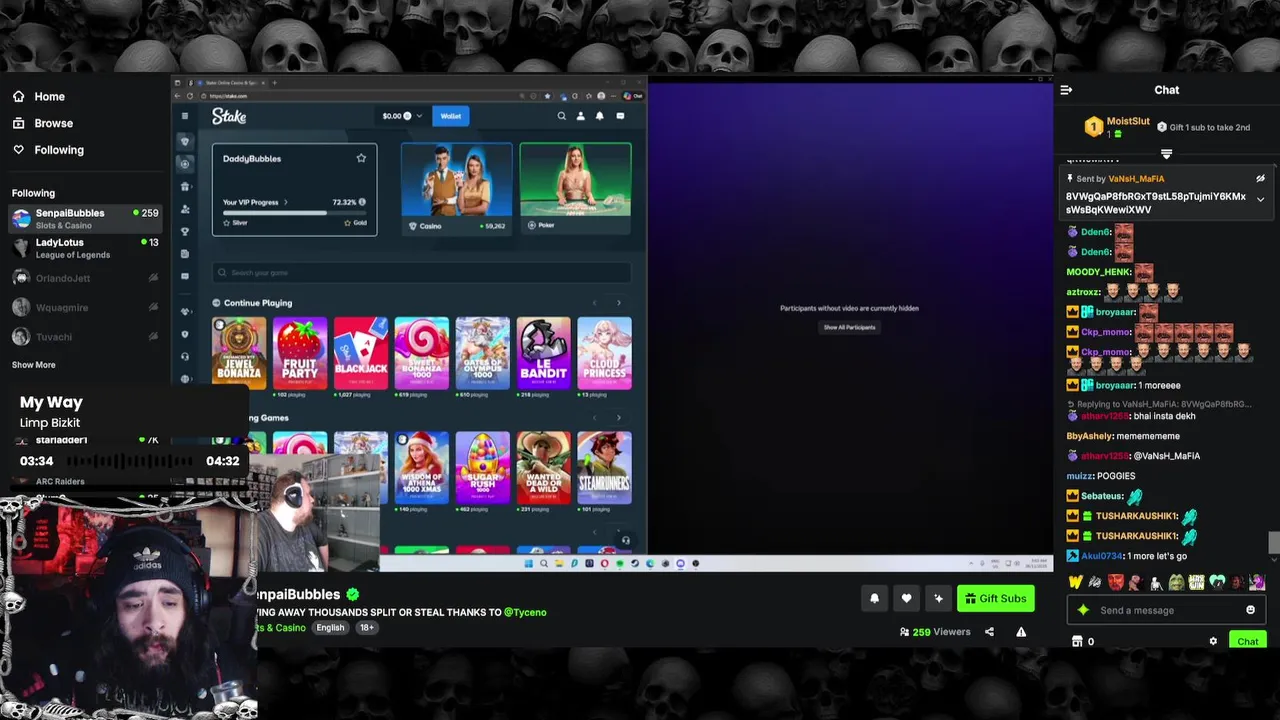Click the Windows Start button in streamed taskbar
Screen dimensions: 1280x720
tap(529, 563)
